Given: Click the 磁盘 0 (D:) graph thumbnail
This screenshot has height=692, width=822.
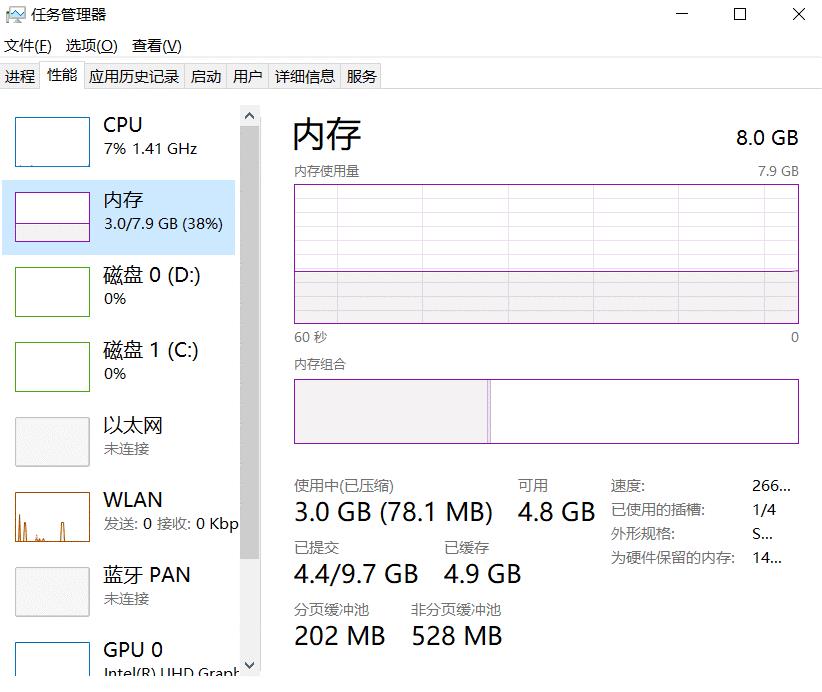Looking at the screenshot, I should [52, 292].
